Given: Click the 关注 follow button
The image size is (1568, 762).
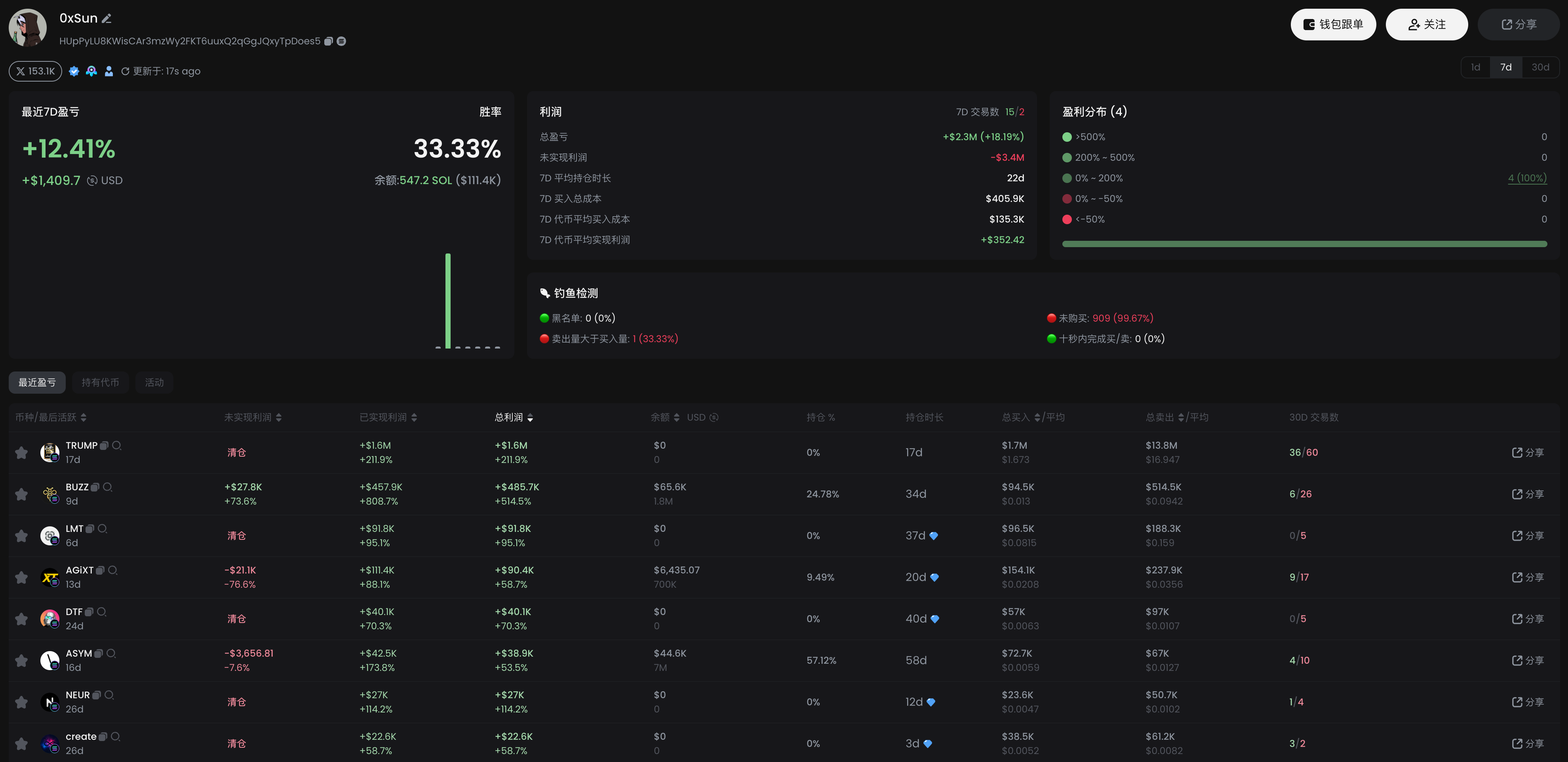Looking at the screenshot, I should pos(1426,24).
